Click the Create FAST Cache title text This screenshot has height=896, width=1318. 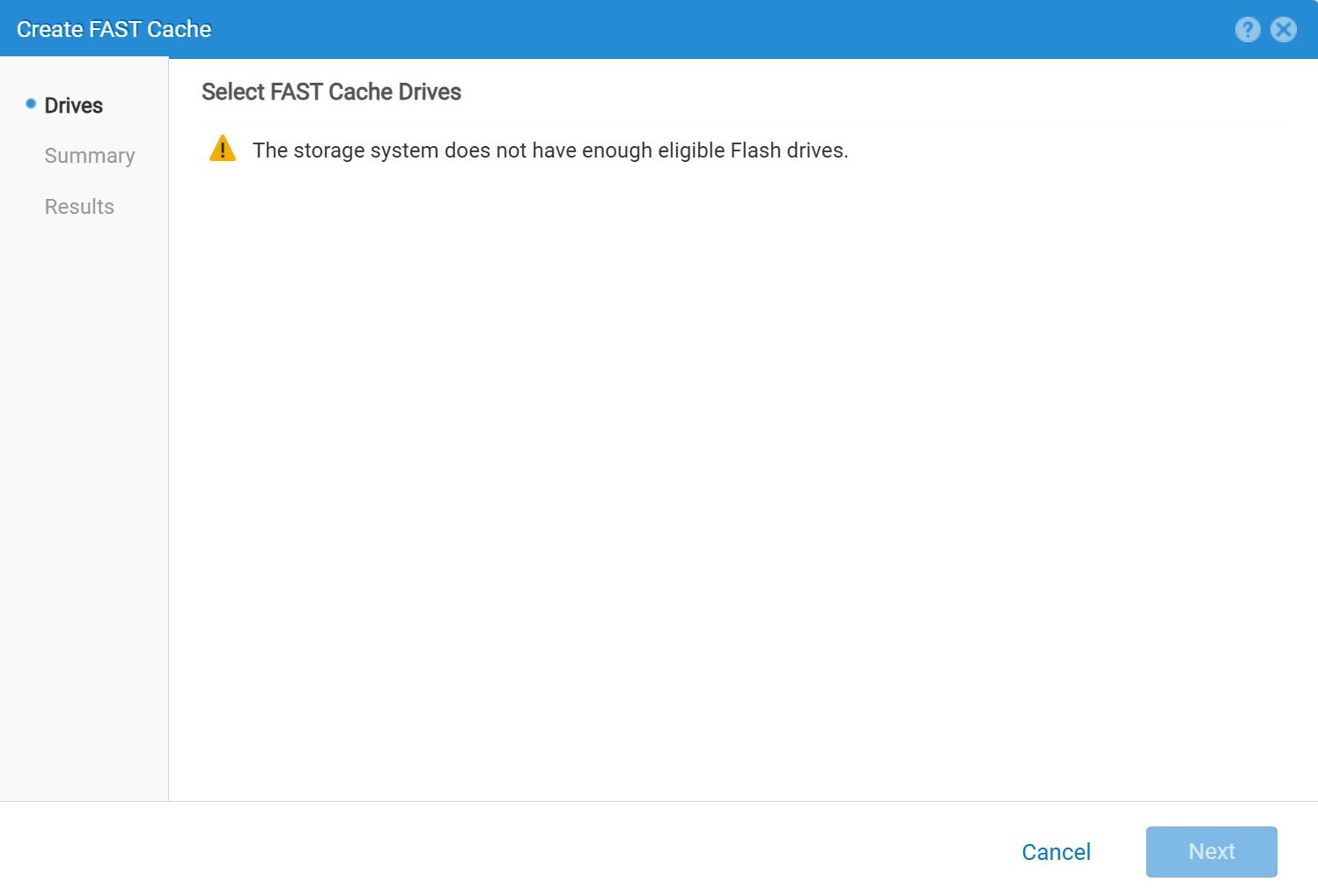113,29
